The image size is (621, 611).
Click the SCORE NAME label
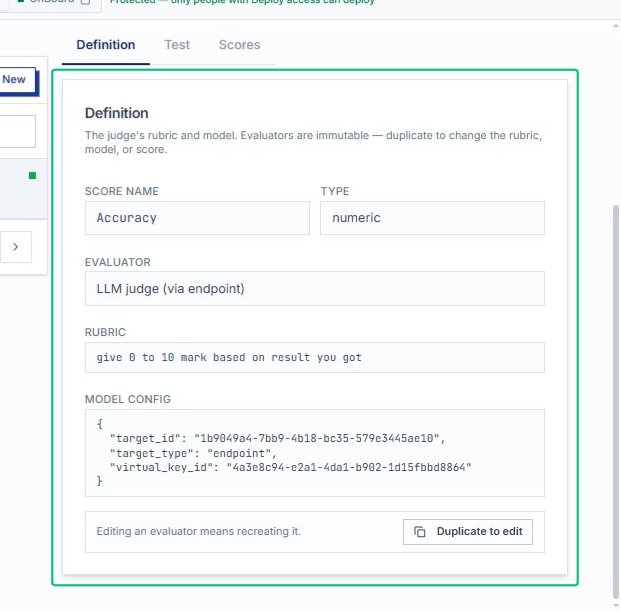coord(122,191)
